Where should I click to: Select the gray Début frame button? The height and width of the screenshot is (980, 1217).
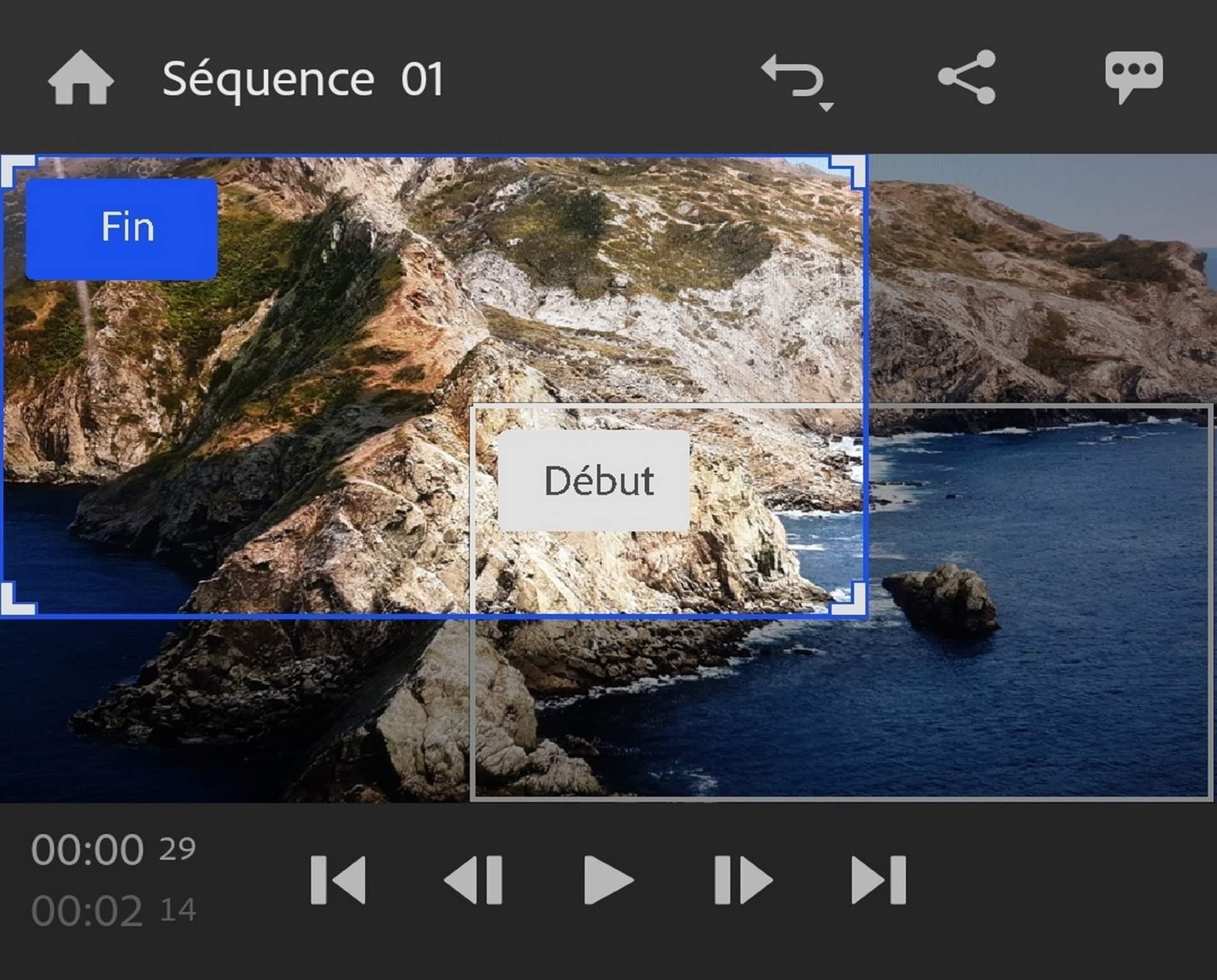tap(594, 480)
